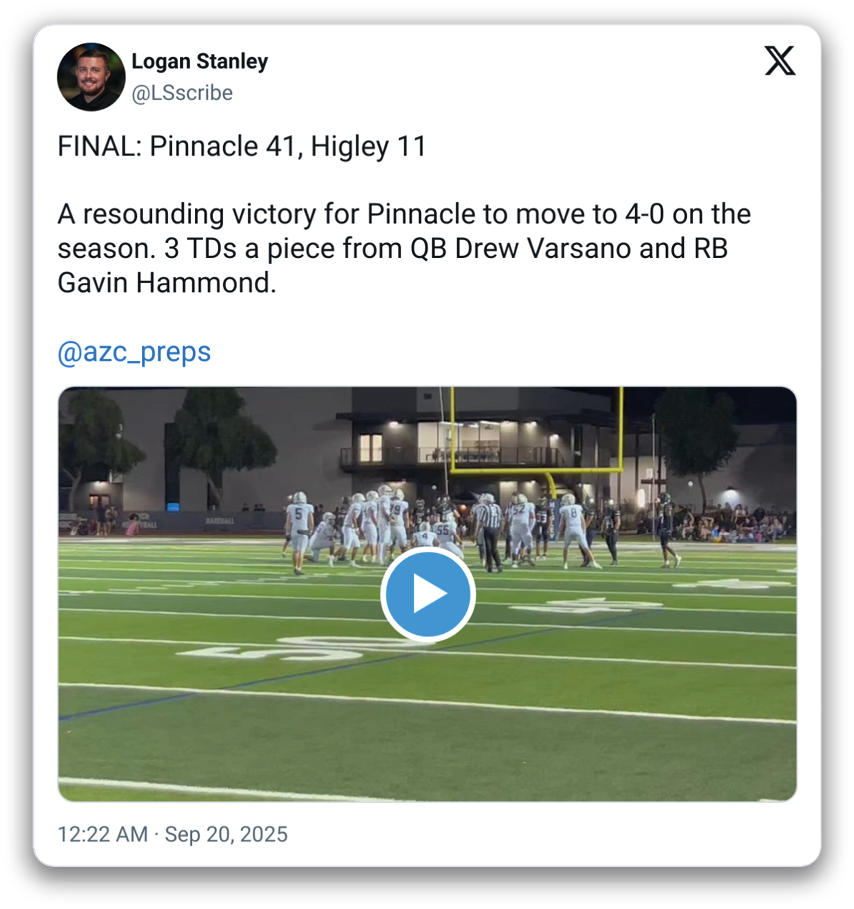The height and width of the screenshot is (909, 854).
Task: Follow the @azc_preps mention link
Action: pyautogui.click(x=134, y=352)
